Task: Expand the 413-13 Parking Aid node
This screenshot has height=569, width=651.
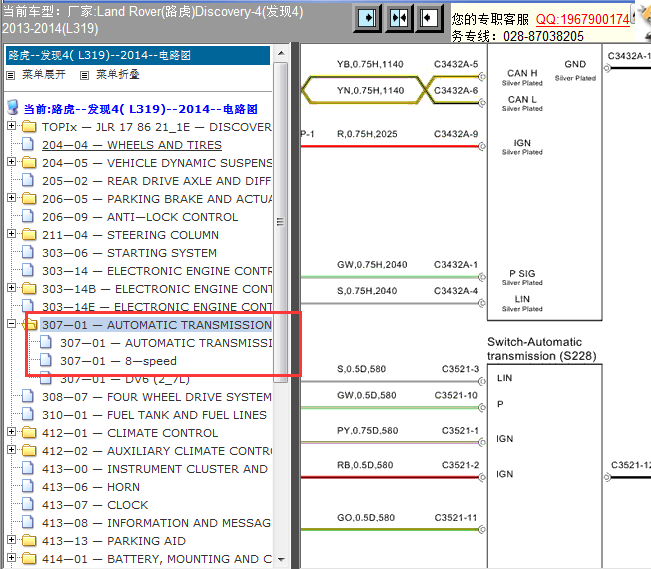Action: click(x=12, y=540)
